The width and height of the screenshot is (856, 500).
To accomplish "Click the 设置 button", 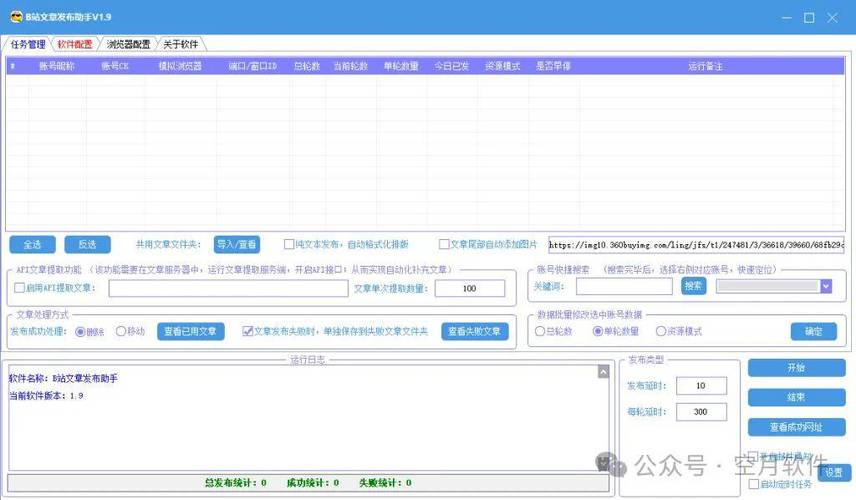I will point(834,473).
